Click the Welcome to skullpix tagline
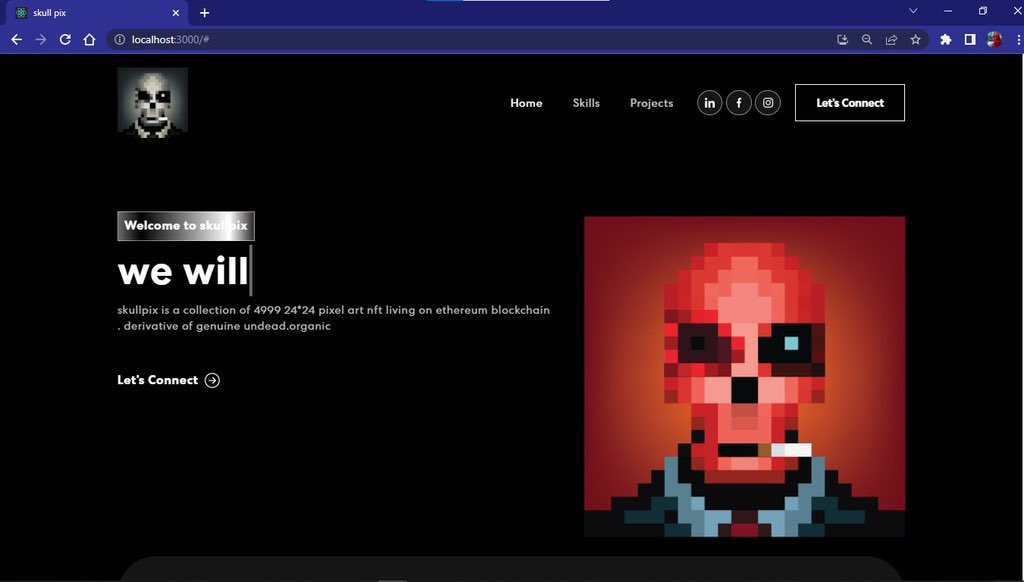This screenshot has width=1024, height=582. pos(186,226)
